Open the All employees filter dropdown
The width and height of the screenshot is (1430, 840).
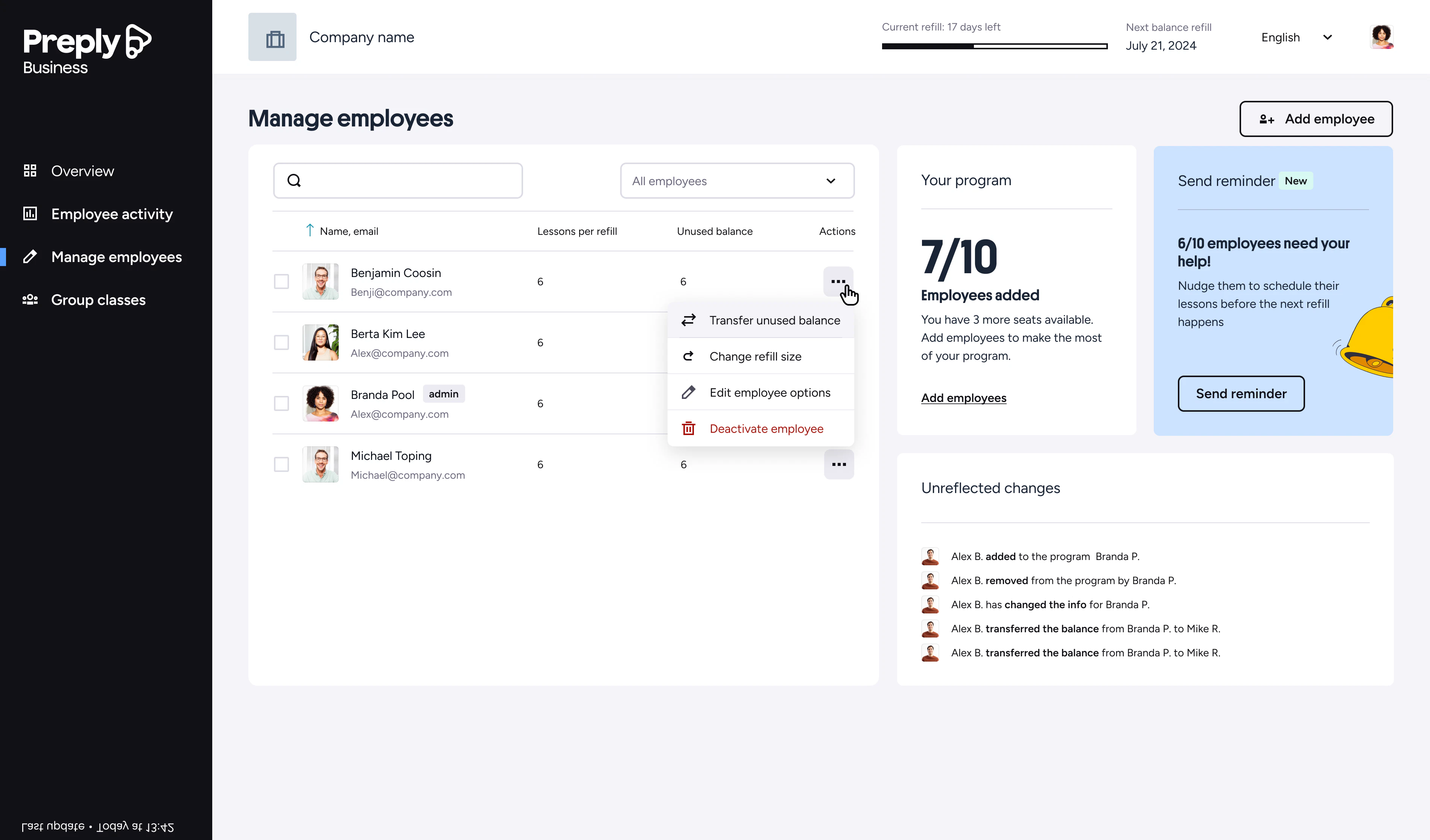point(736,181)
